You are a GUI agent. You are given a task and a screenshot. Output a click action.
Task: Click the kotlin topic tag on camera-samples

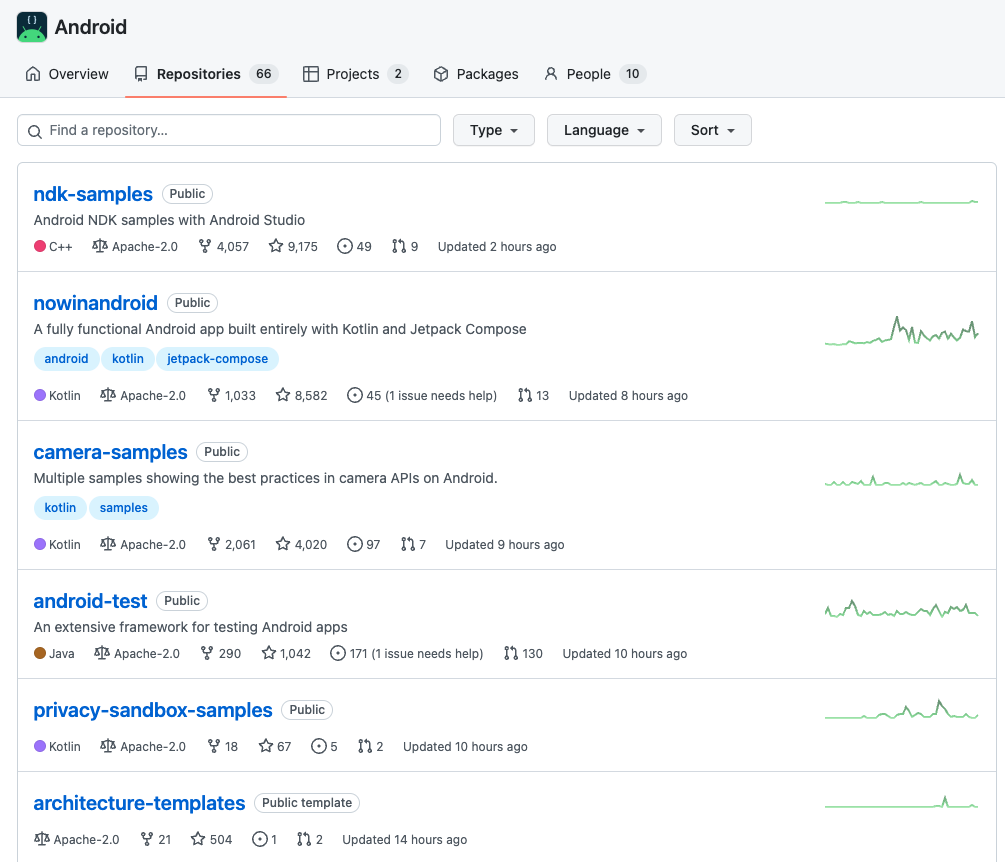pos(60,508)
